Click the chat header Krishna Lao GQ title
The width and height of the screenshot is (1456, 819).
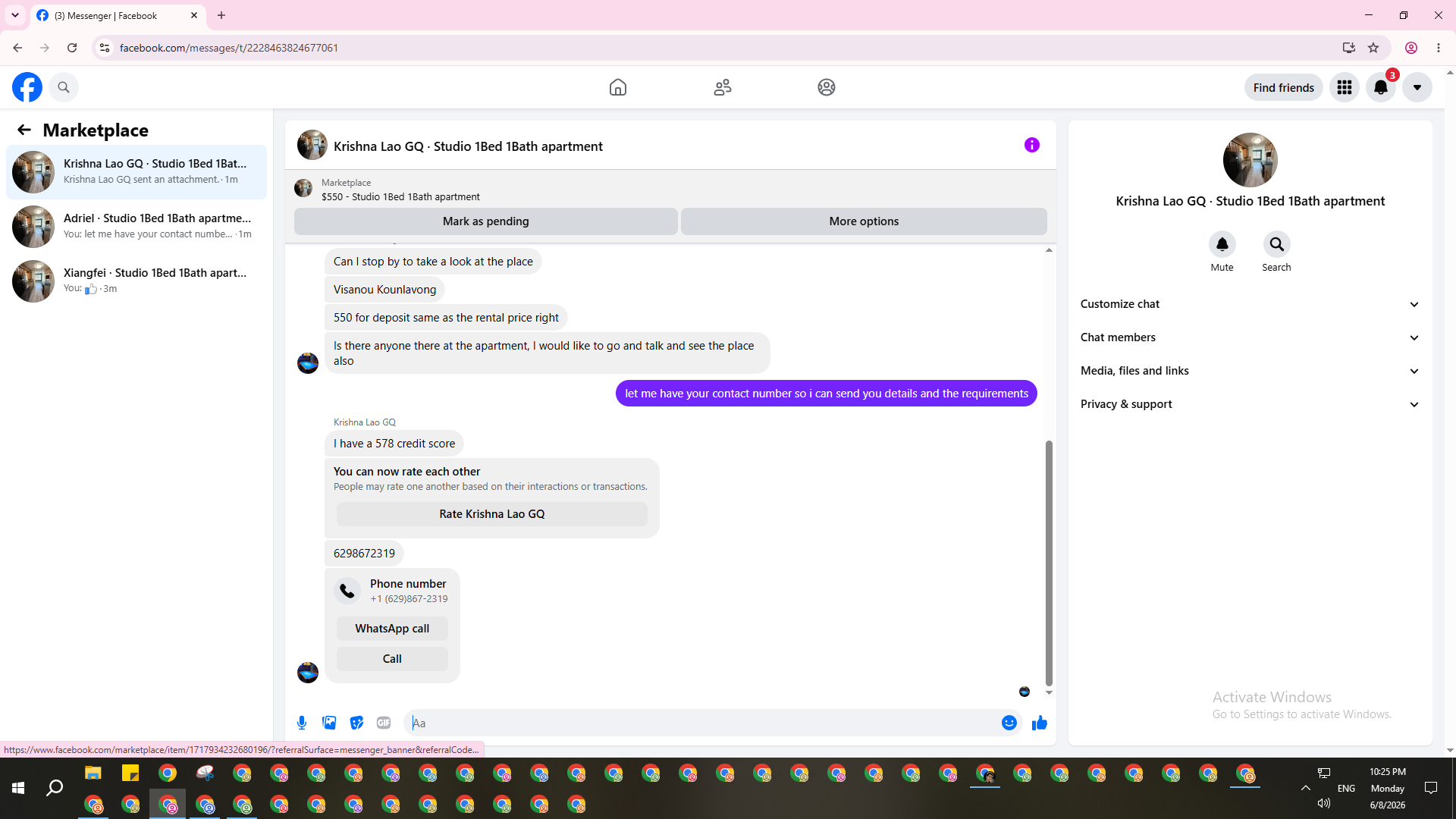(x=468, y=146)
